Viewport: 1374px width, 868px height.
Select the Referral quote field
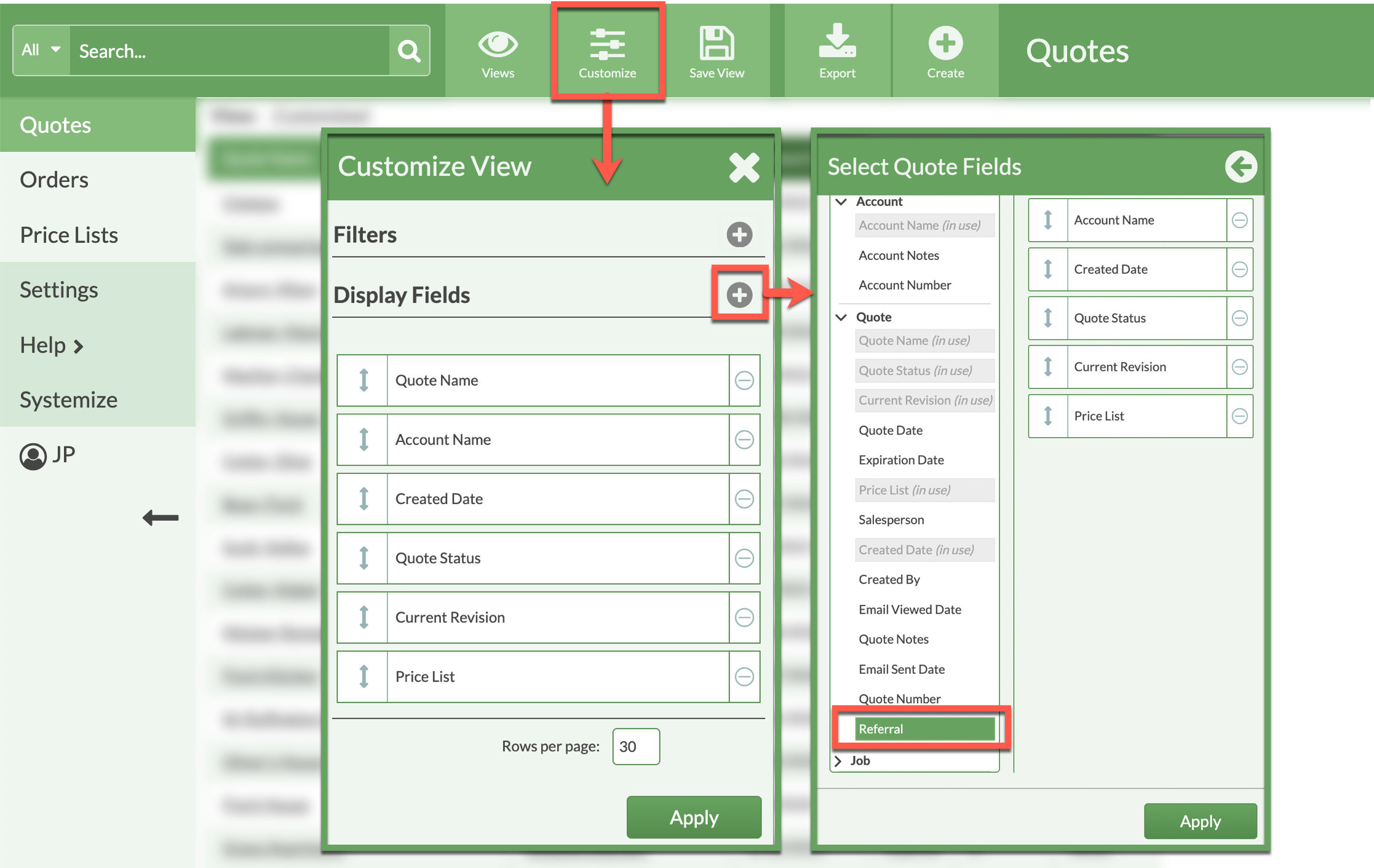[924, 729]
